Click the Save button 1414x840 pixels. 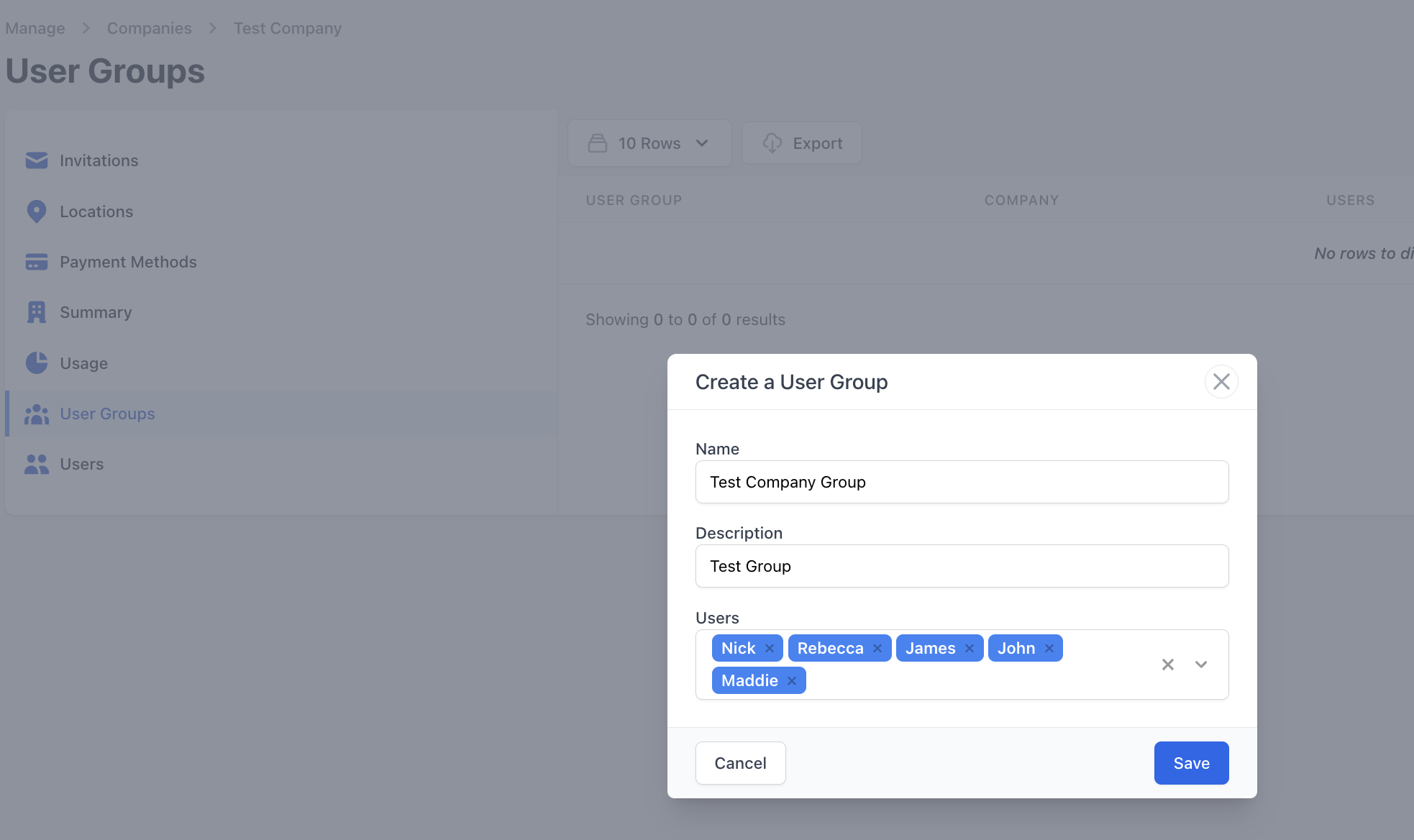1191,763
